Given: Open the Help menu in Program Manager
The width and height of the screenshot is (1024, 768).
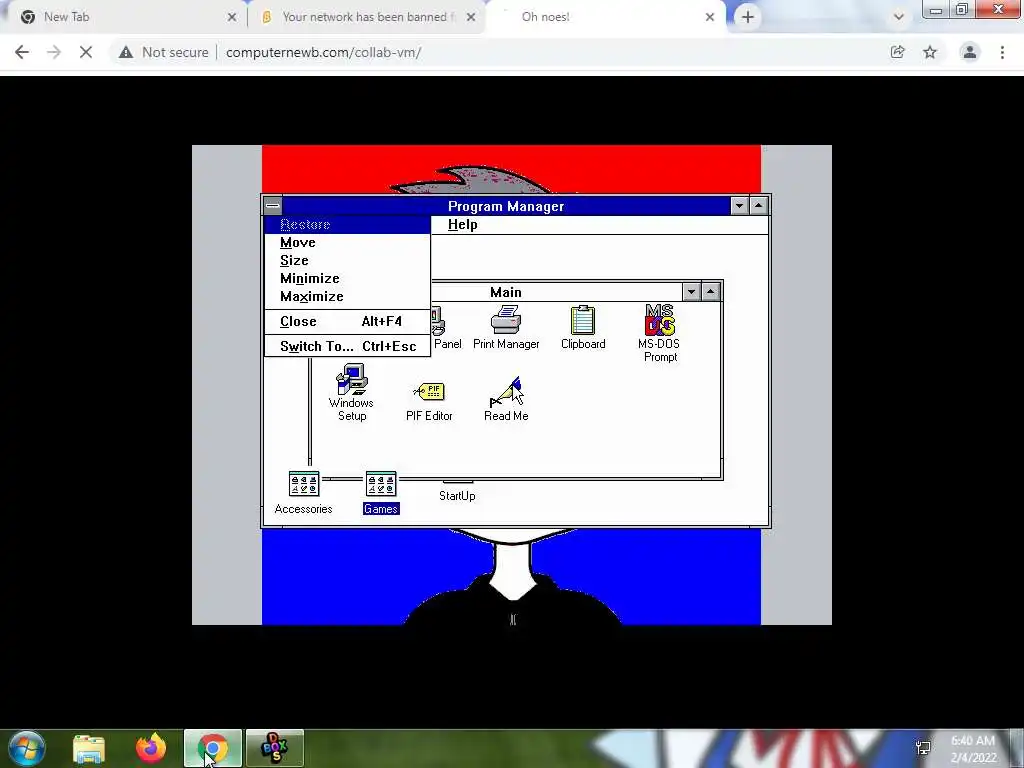Looking at the screenshot, I should point(462,225).
